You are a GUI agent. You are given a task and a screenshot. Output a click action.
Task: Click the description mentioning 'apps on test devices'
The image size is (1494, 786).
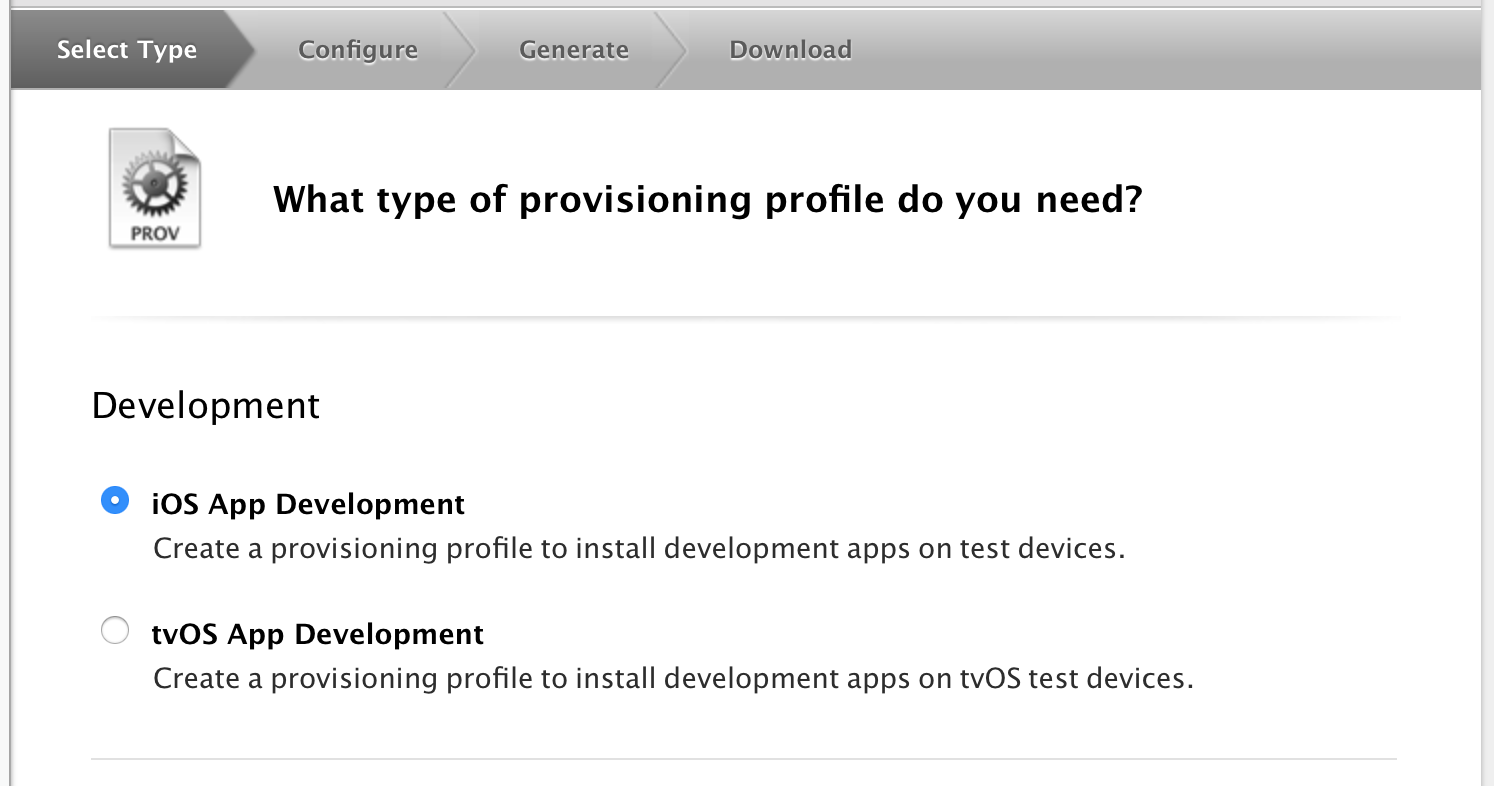pos(639,549)
